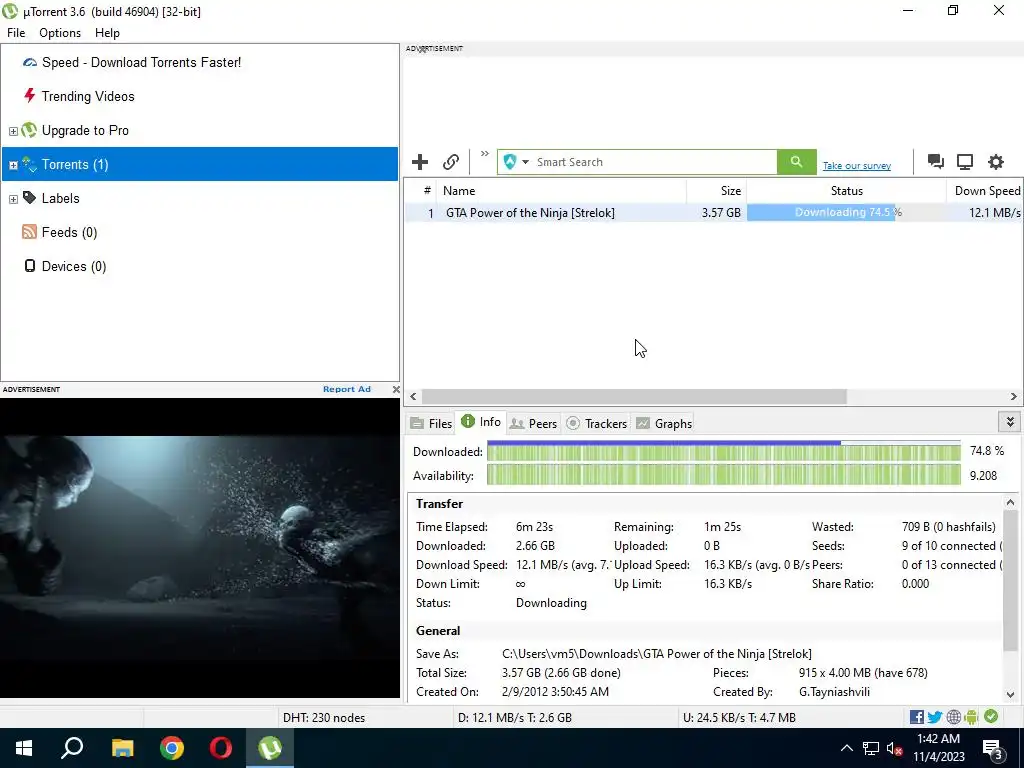The width and height of the screenshot is (1024, 768).
Task: Switch to the Graphs tab
Action: click(x=664, y=423)
